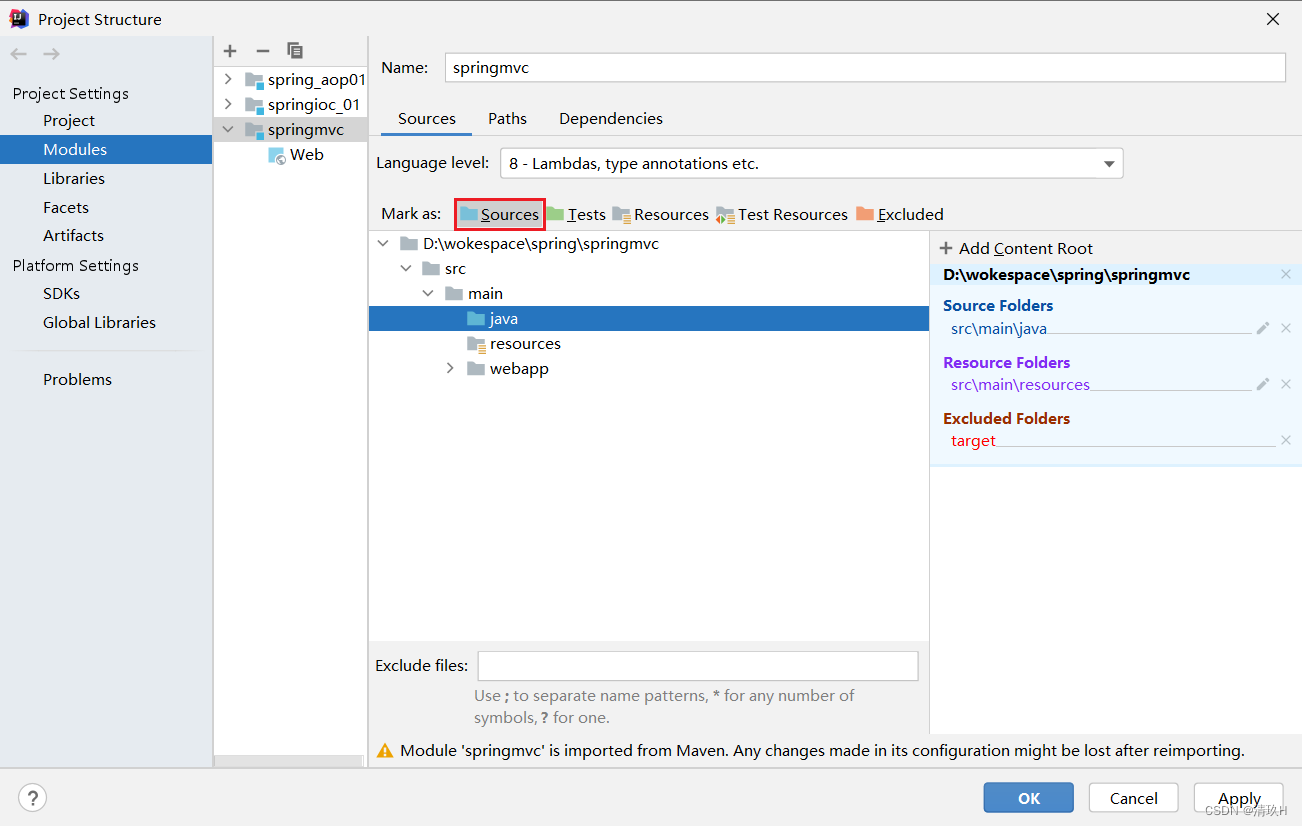The image size is (1302, 826).
Task: Click the IntelliJ IDEA logo in title bar
Action: coord(19,19)
